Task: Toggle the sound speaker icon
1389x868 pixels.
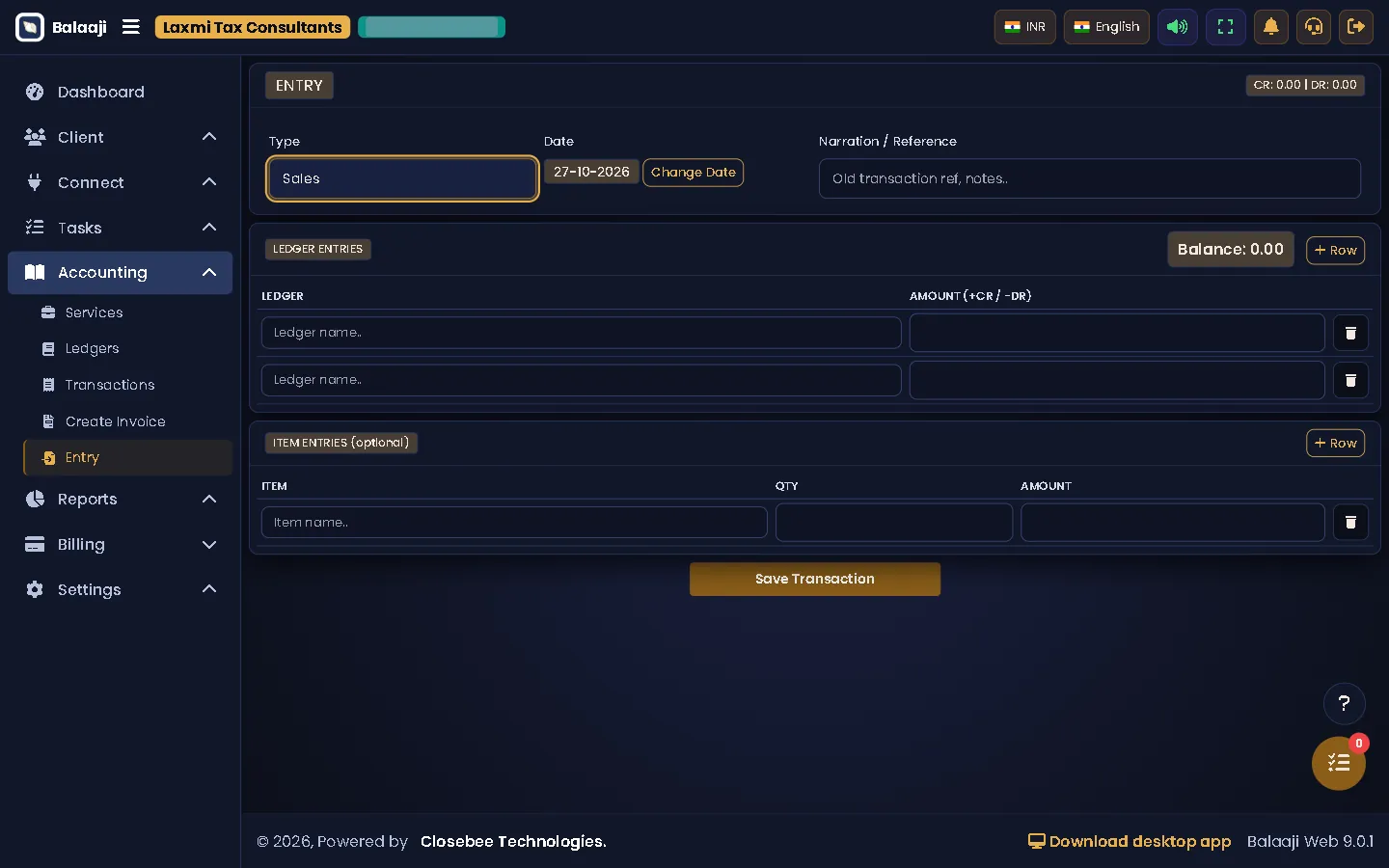Action: coord(1178,27)
